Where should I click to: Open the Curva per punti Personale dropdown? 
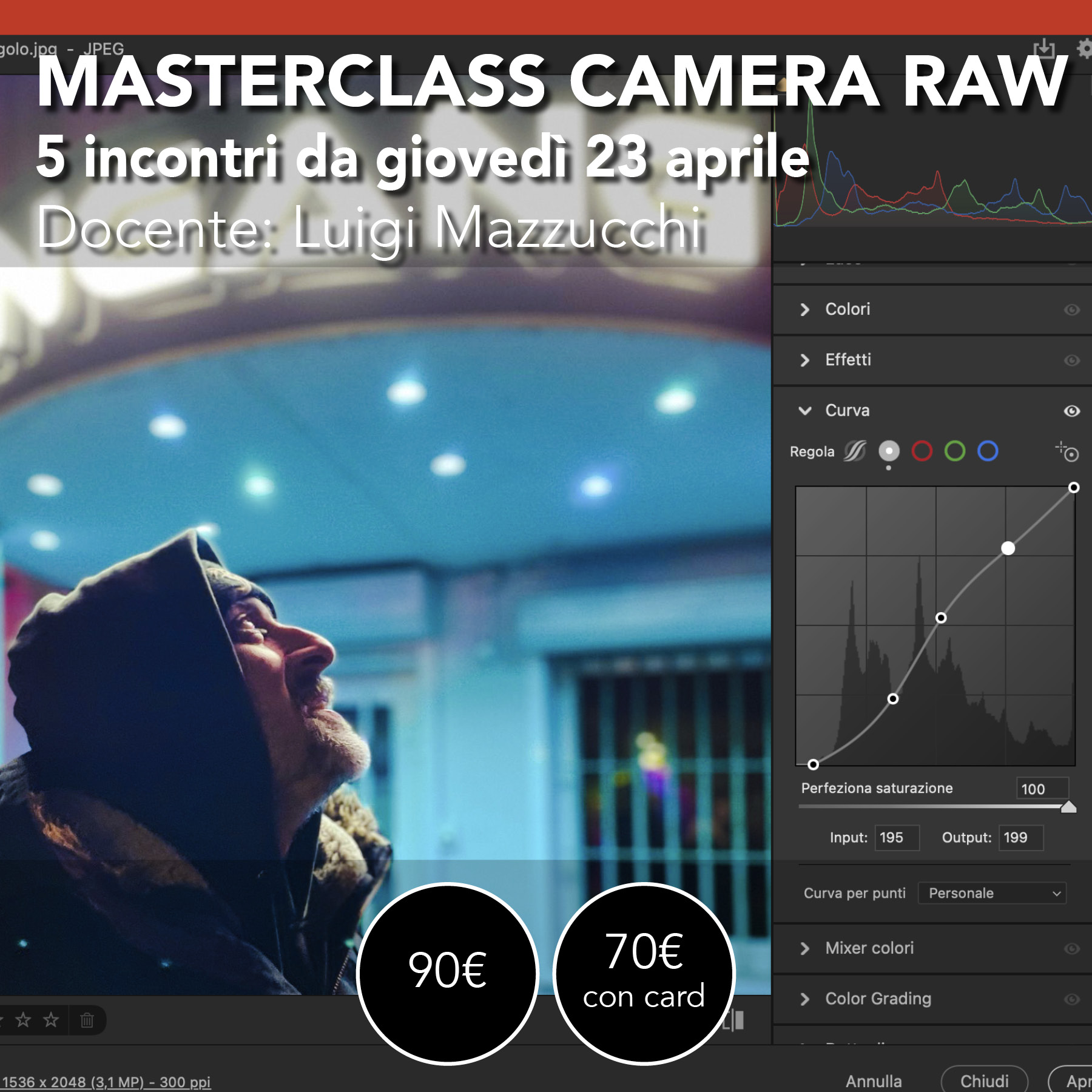tap(992, 893)
